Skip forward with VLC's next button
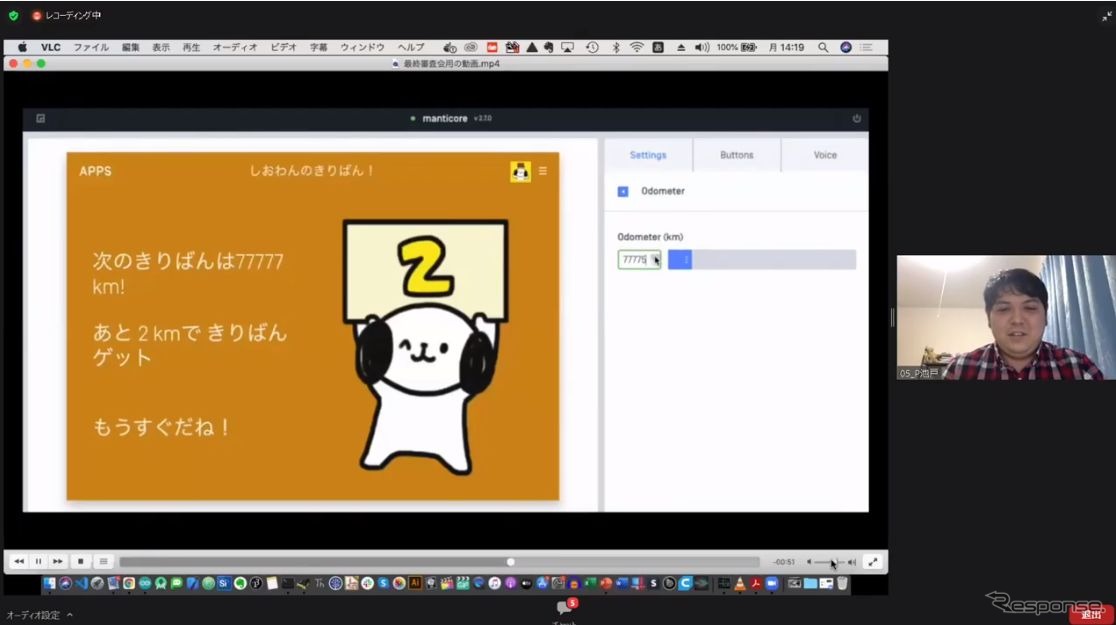1116x625 pixels. [58, 562]
